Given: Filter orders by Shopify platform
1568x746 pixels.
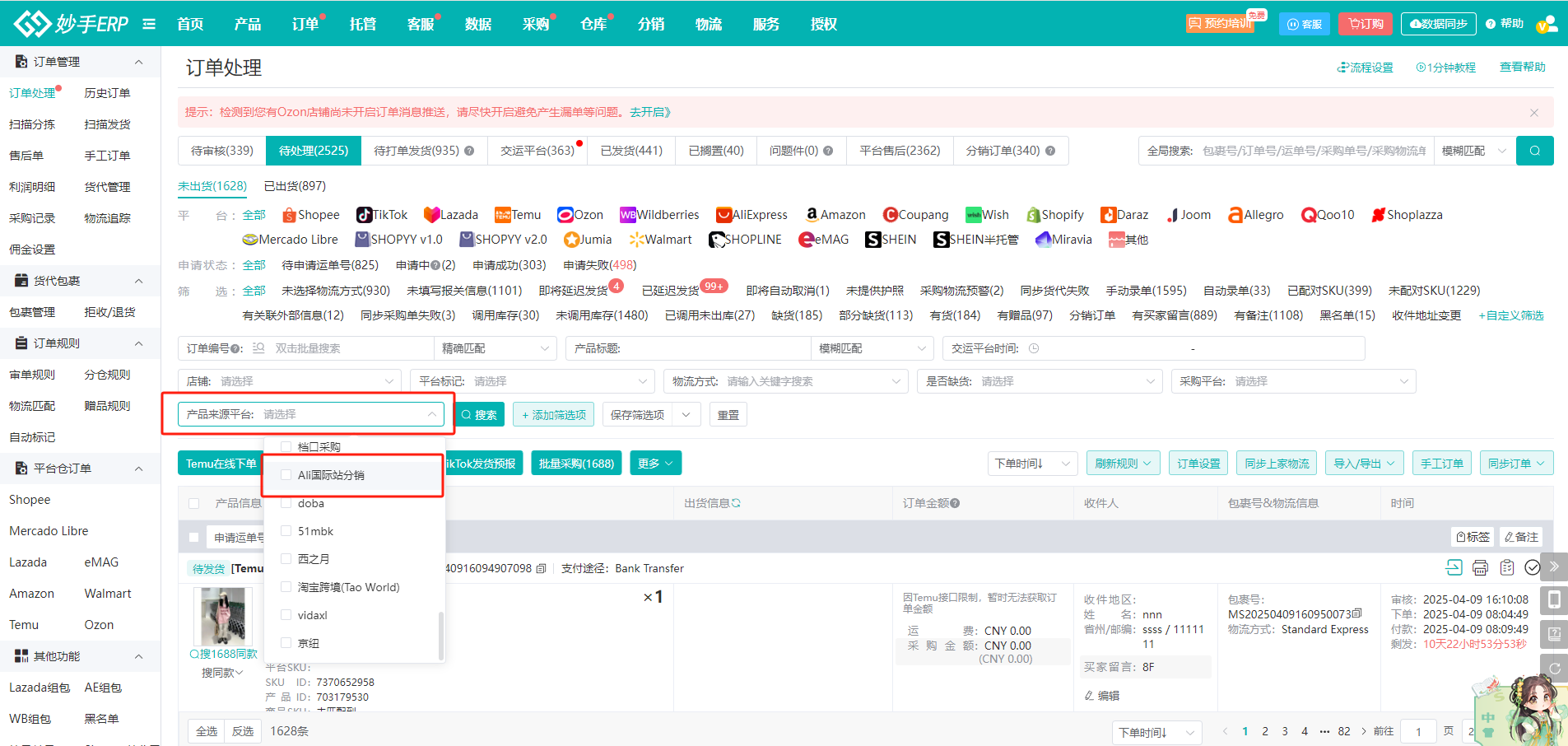Looking at the screenshot, I should pyautogui.click(x=1054, y=215).
